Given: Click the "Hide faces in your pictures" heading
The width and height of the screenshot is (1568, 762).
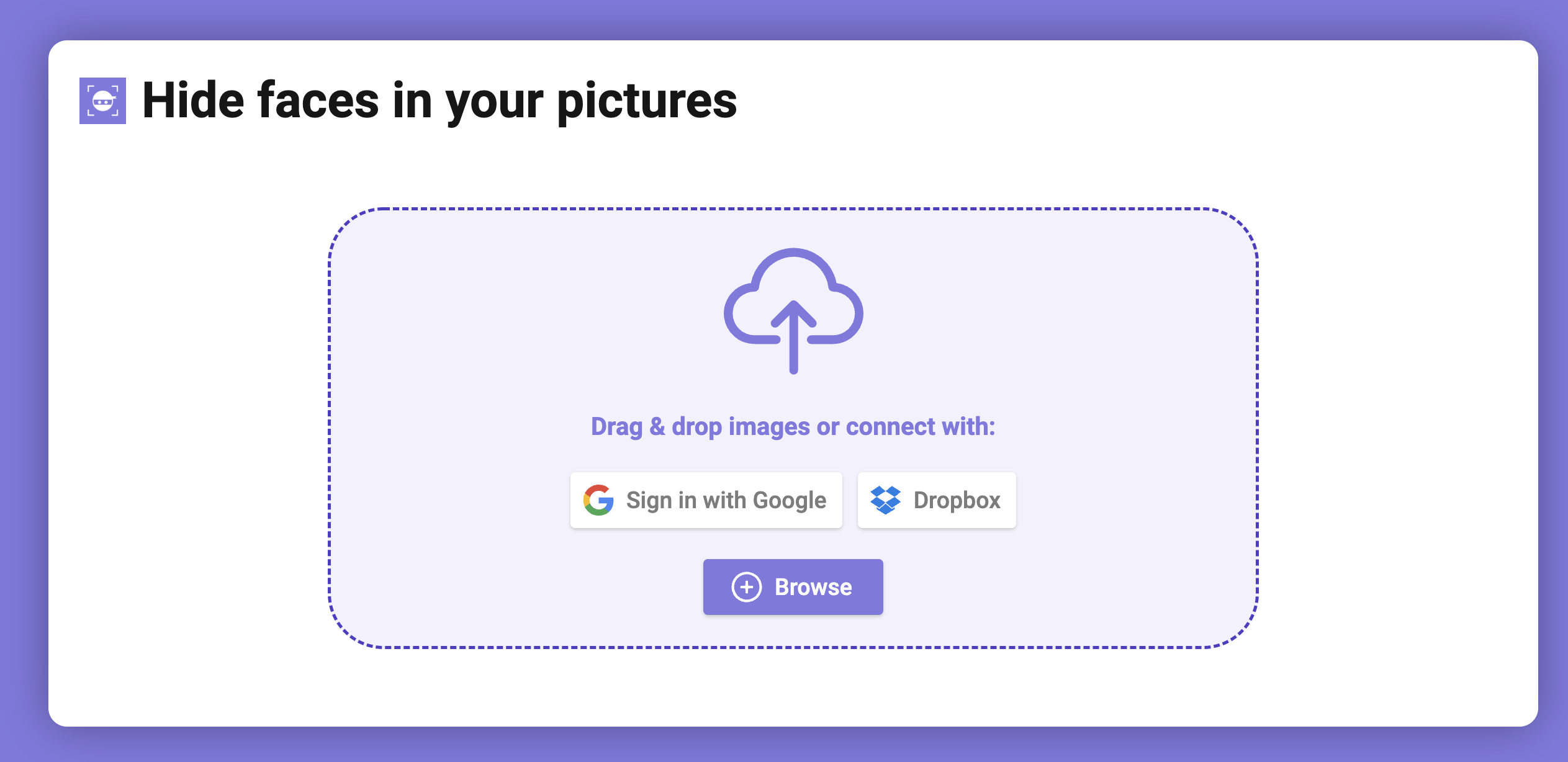Looking at the screenshot, I should [439, 101].
